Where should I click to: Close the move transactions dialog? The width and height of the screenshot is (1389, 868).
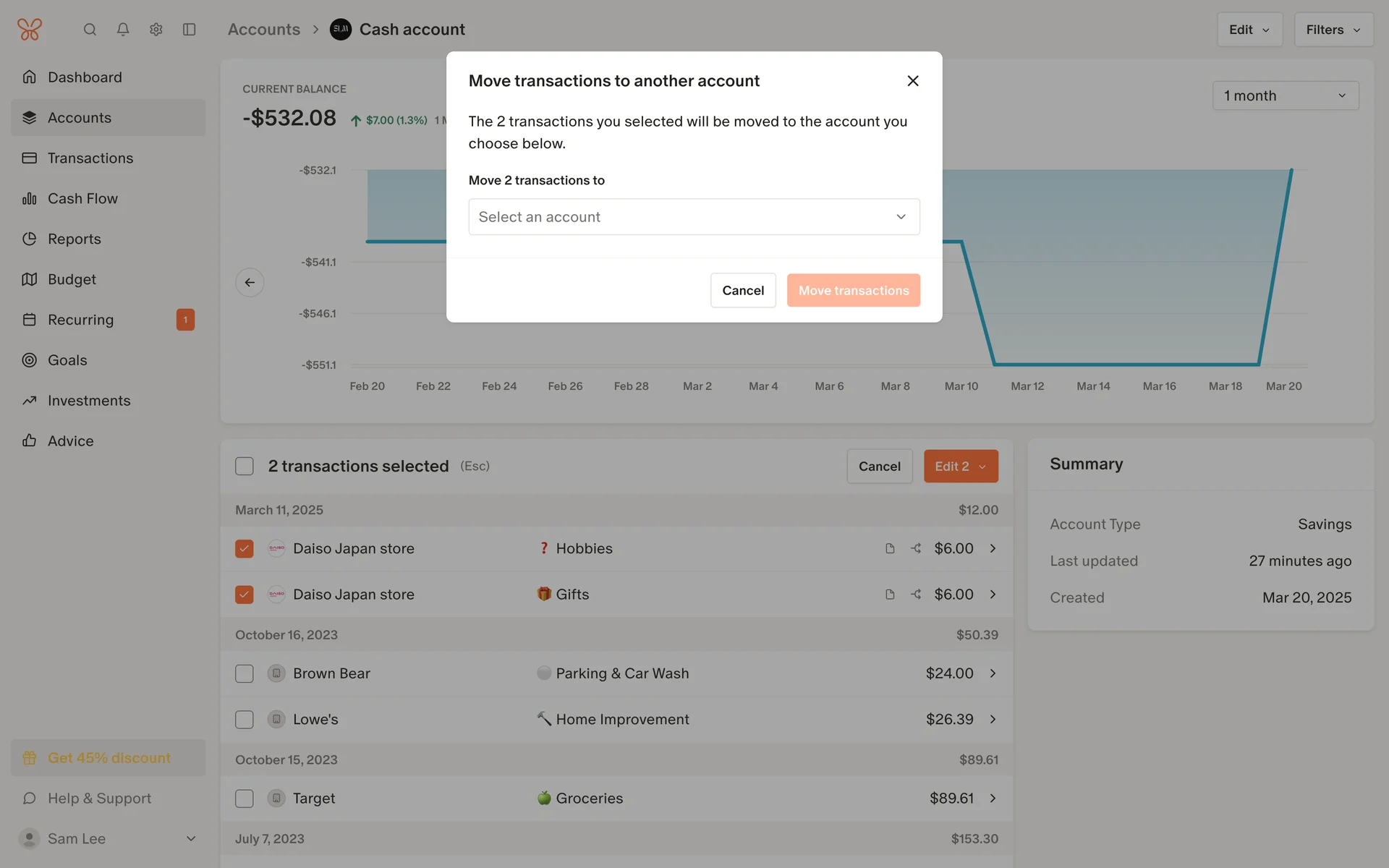pos(913,81)
